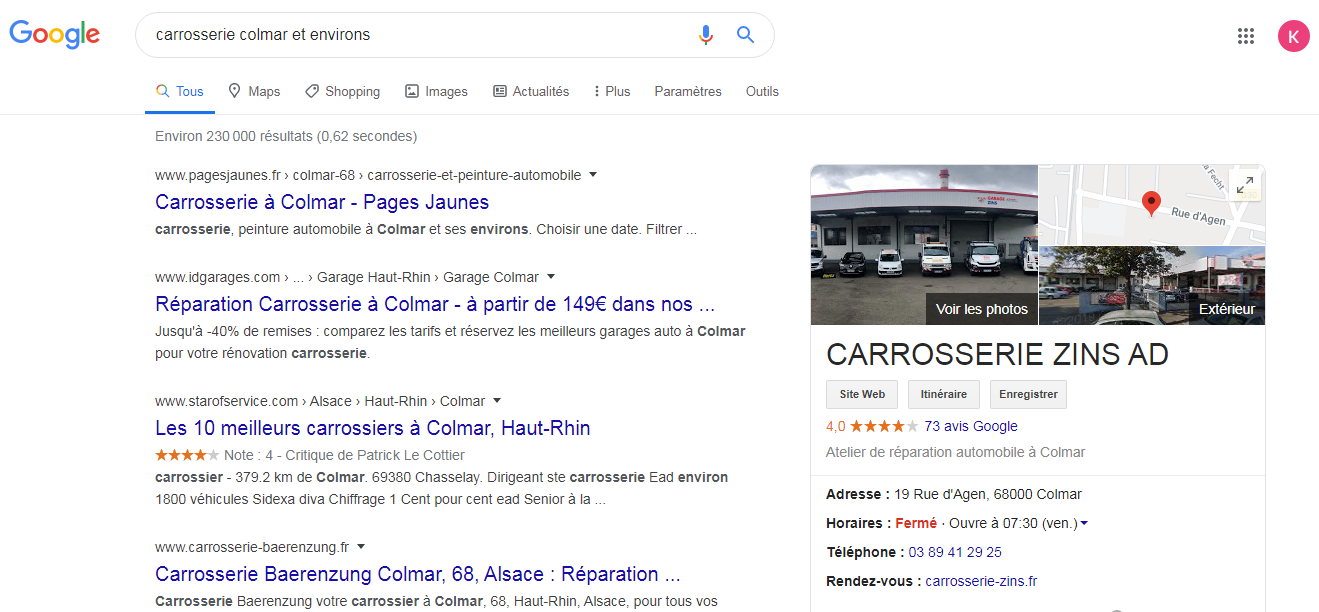1319x612 pixels.
Task: Open the Outils search tools
Action: coord(762,91)
